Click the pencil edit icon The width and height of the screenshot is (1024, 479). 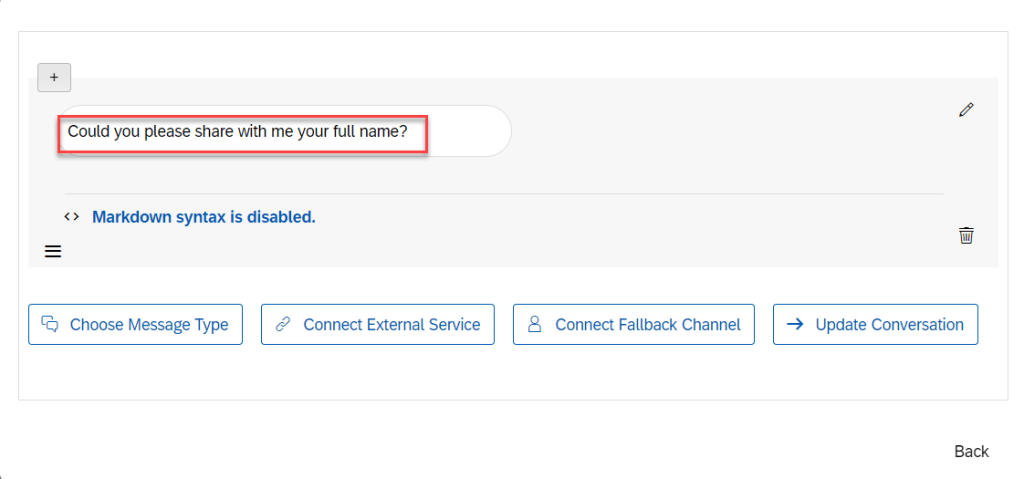tap(965, 110)
